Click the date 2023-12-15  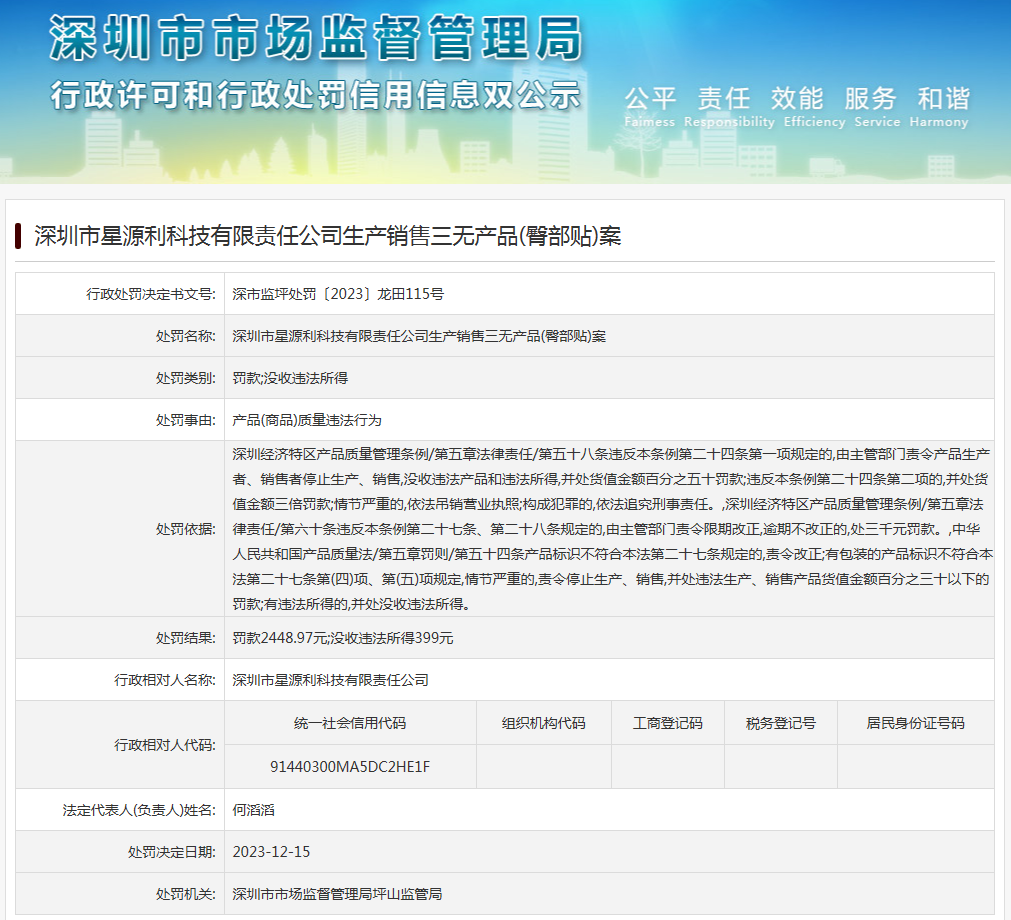click(x=271, y=852)
